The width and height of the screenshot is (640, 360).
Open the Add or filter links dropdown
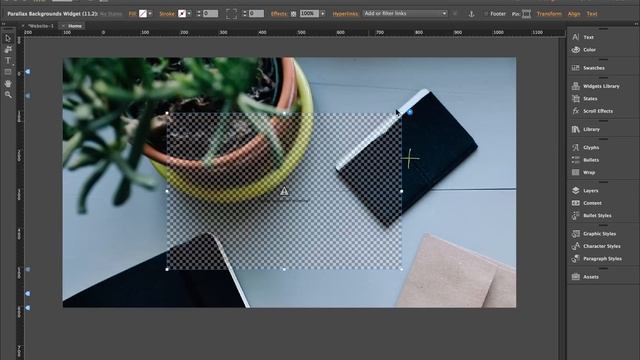(x=405, y=13)
